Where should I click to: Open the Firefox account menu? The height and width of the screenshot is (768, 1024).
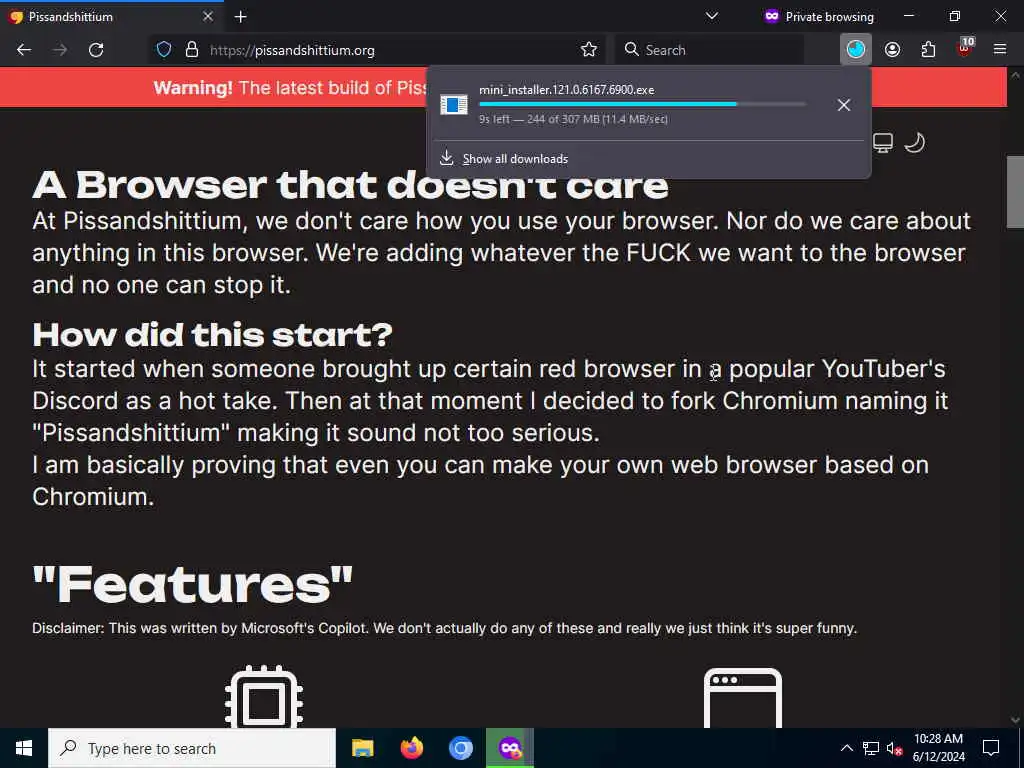point(892,50)
